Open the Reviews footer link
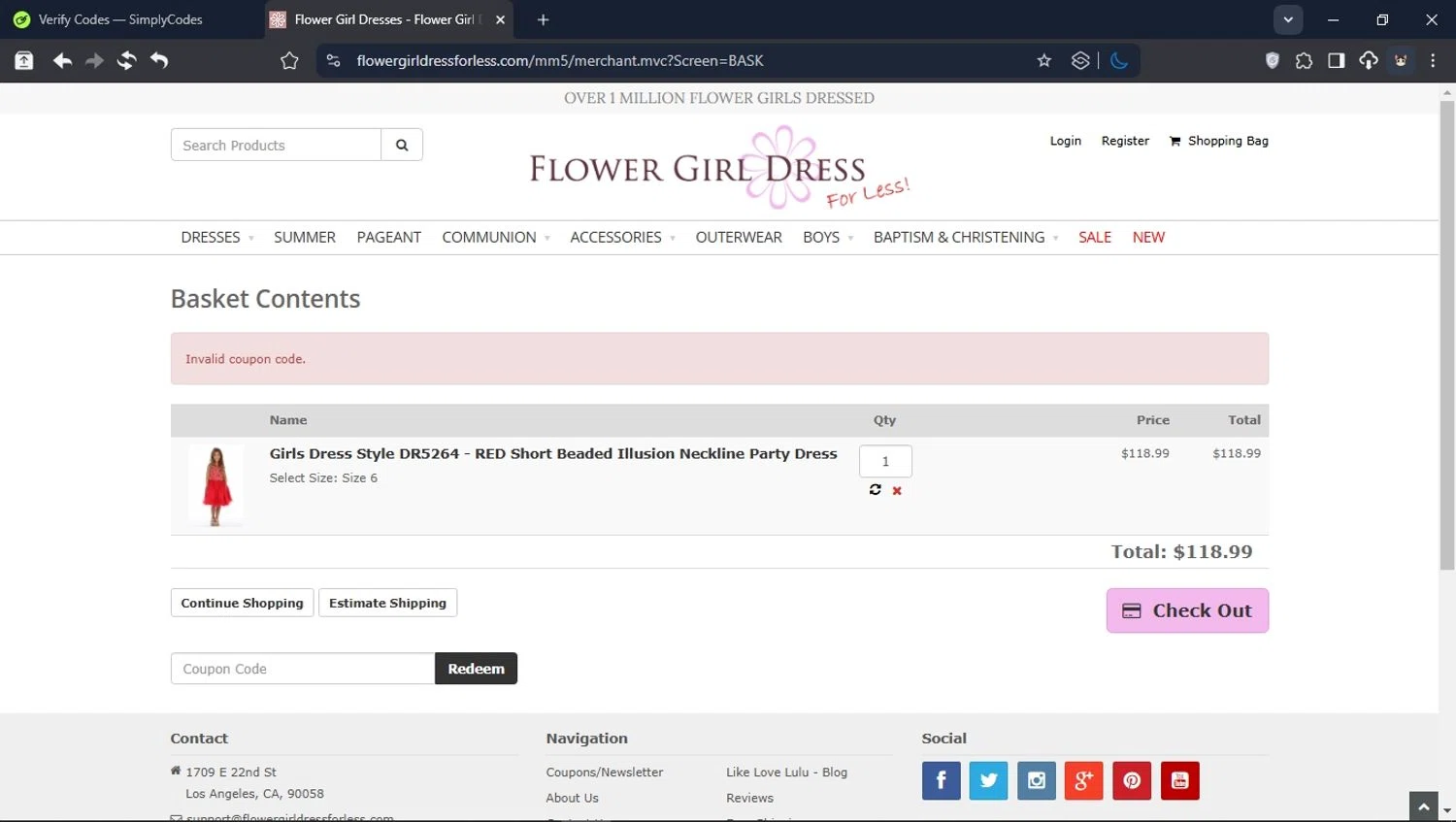This screenshot has width=1456, height=822. click(749, 798)
